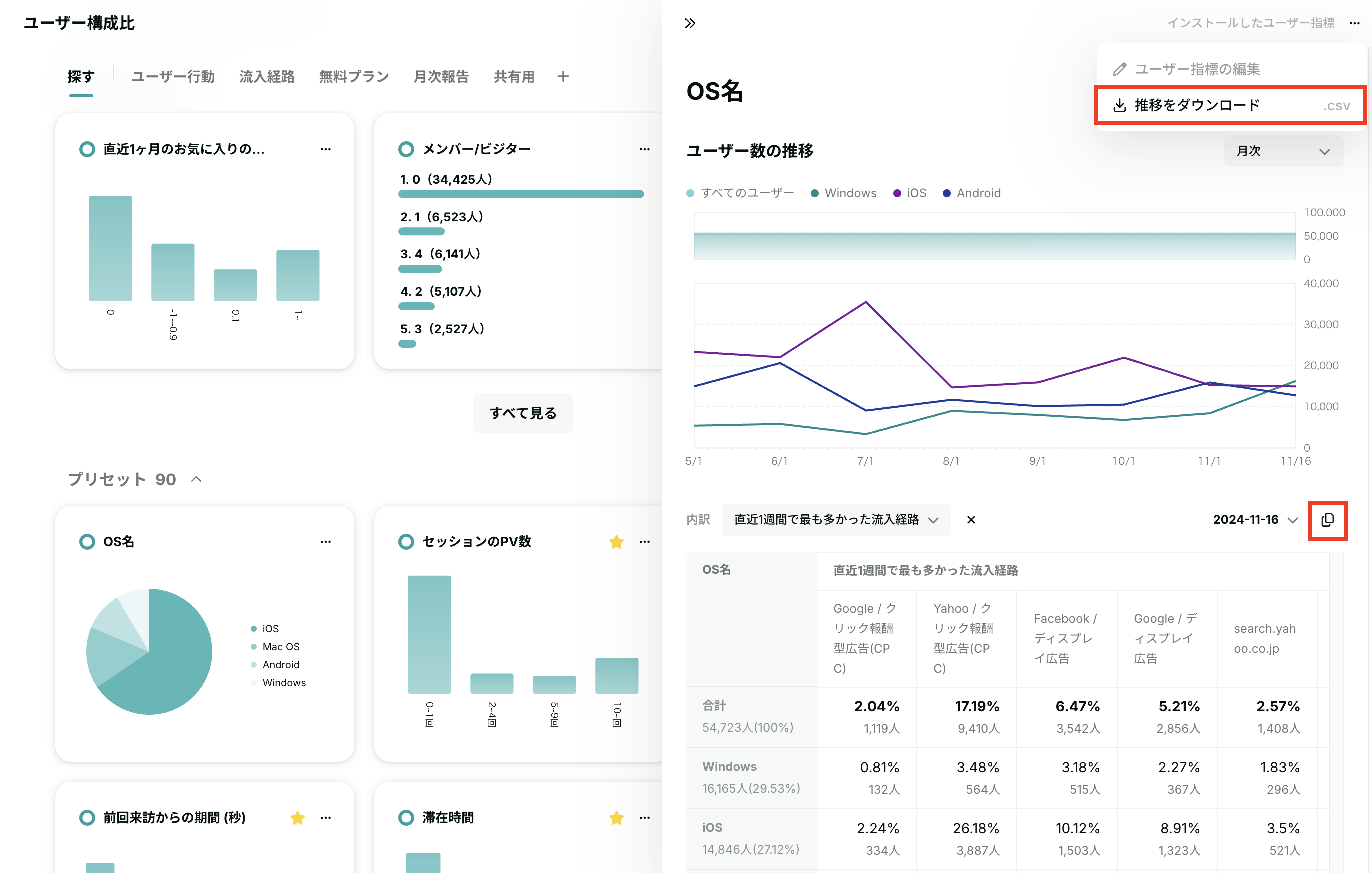Screen dimensions: 1372x873
Task: Toggle the star on 前回来訪からの期間 card
Action: click(x=297, y=818)
